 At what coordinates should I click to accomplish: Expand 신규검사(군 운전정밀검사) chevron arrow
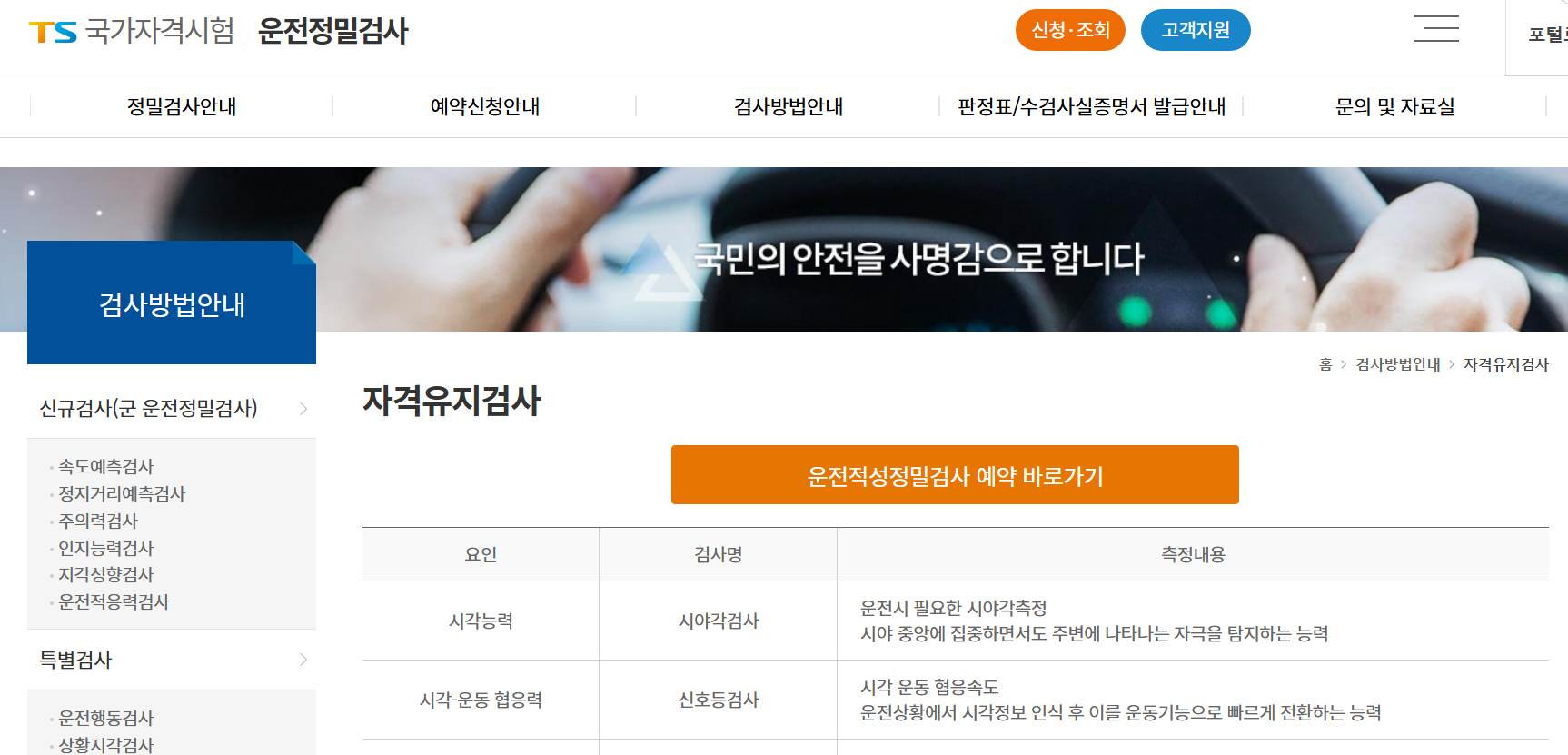pyautogui.click(x=303, y=409)
